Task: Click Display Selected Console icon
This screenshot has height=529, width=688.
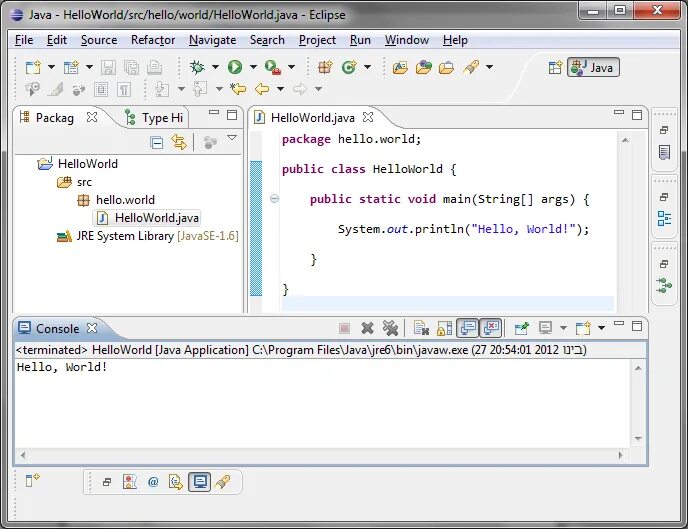Action: [545, 328]
